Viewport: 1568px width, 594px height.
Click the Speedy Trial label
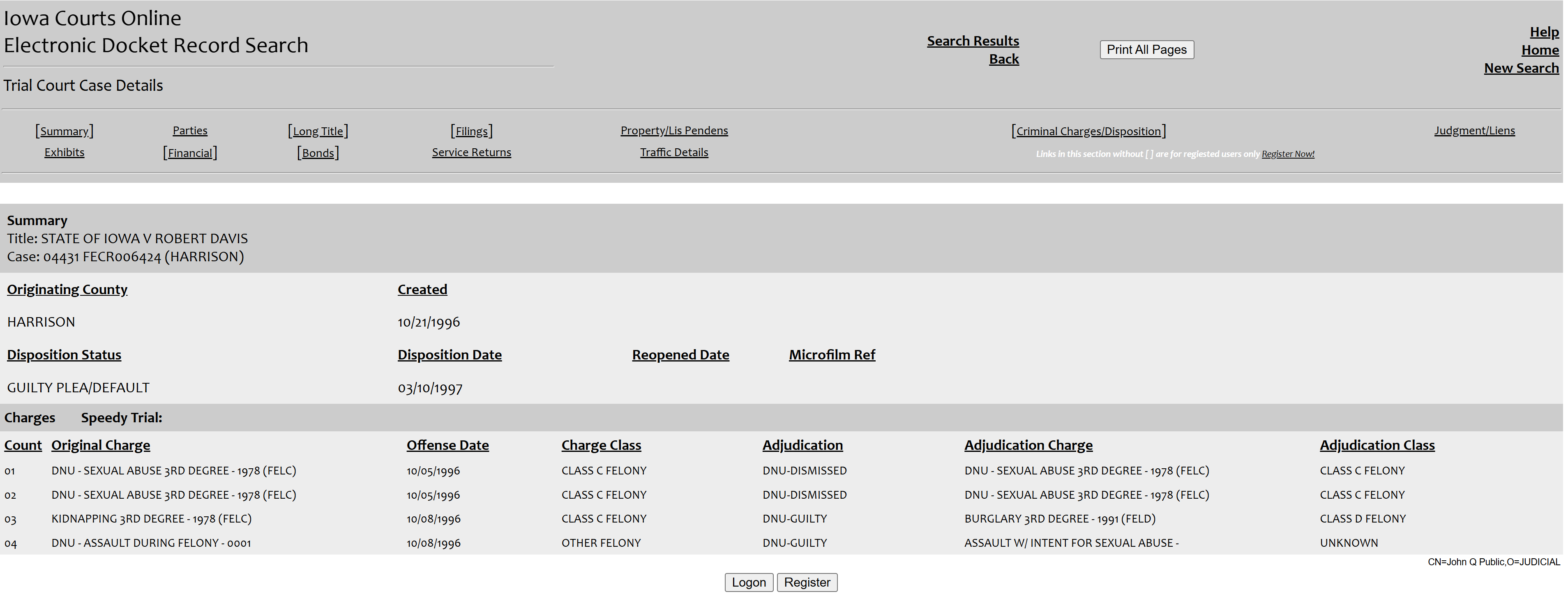pyautogui.click(x=121, y=418)
